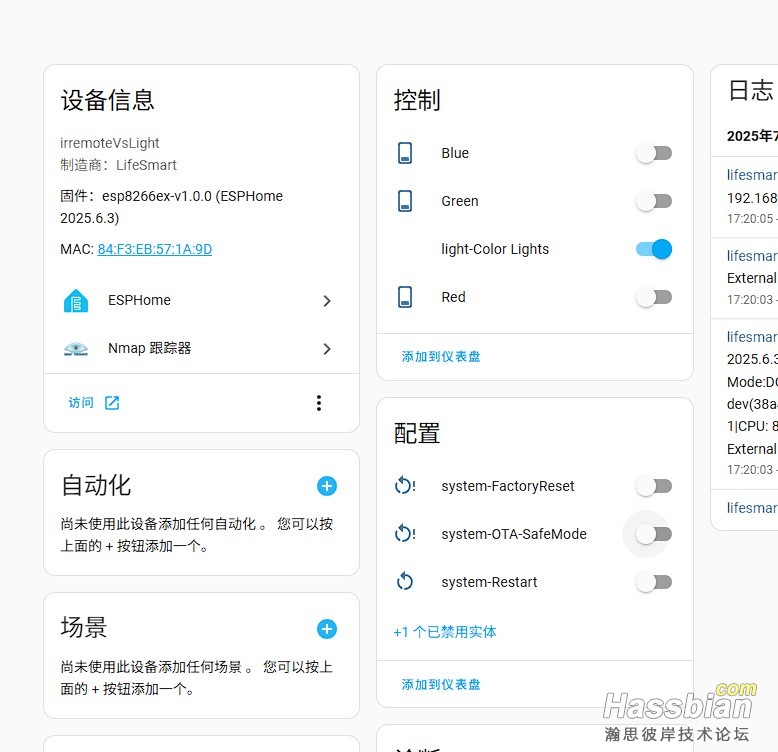
Task: Add a new automation with plus icon
Action: click(326, 486)
